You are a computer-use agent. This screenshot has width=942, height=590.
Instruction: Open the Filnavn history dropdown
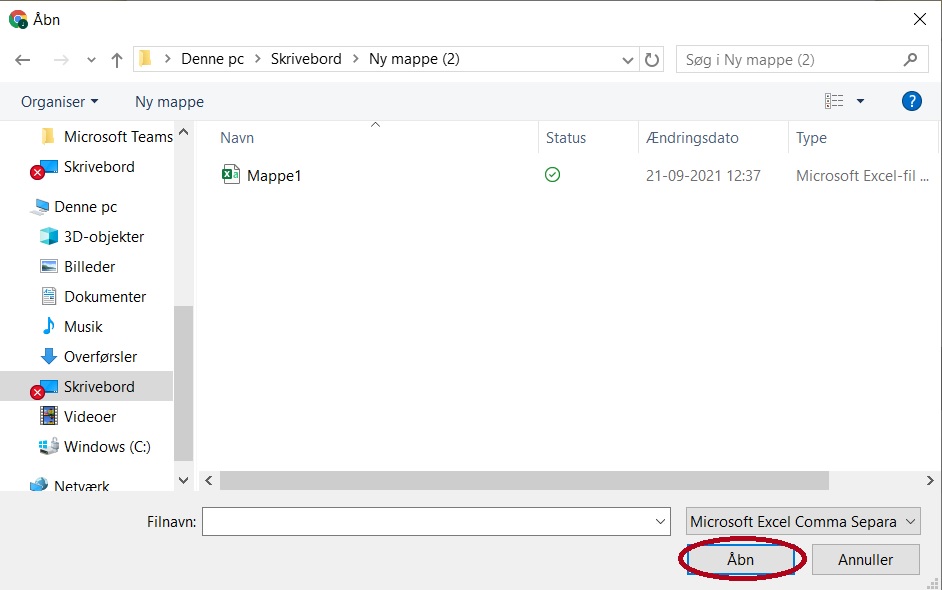pos(661,521)
